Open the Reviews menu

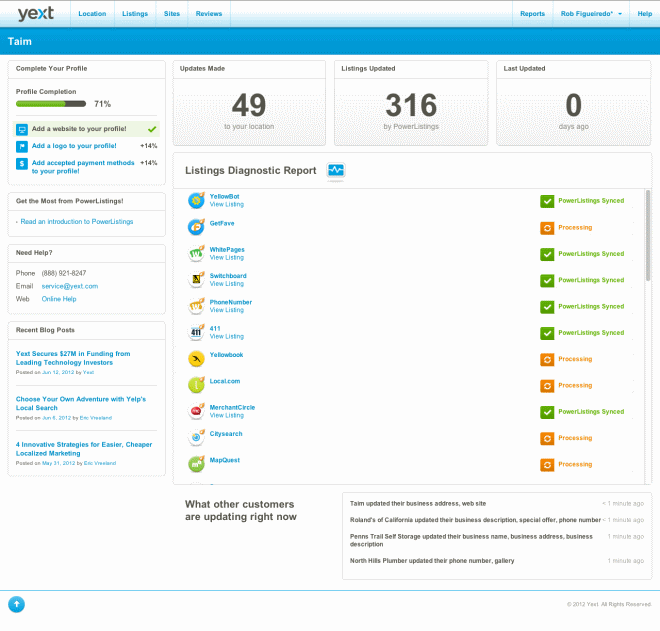click(209, 14)
